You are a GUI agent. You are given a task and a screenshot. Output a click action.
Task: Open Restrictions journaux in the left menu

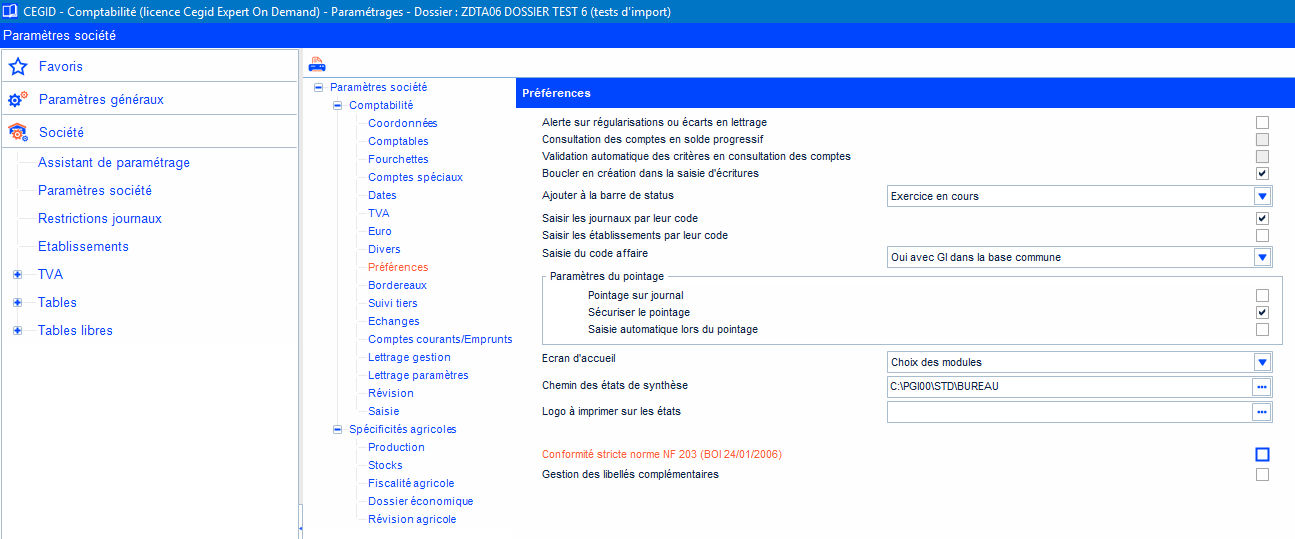(x=99, y=219)
